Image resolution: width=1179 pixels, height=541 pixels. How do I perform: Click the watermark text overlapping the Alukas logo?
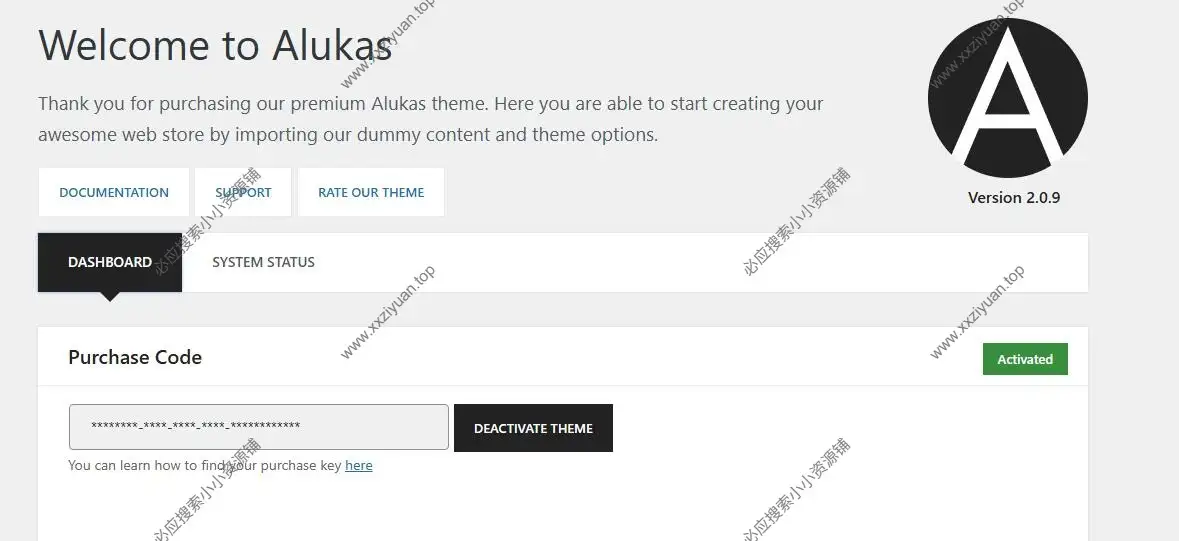point(975,45)
